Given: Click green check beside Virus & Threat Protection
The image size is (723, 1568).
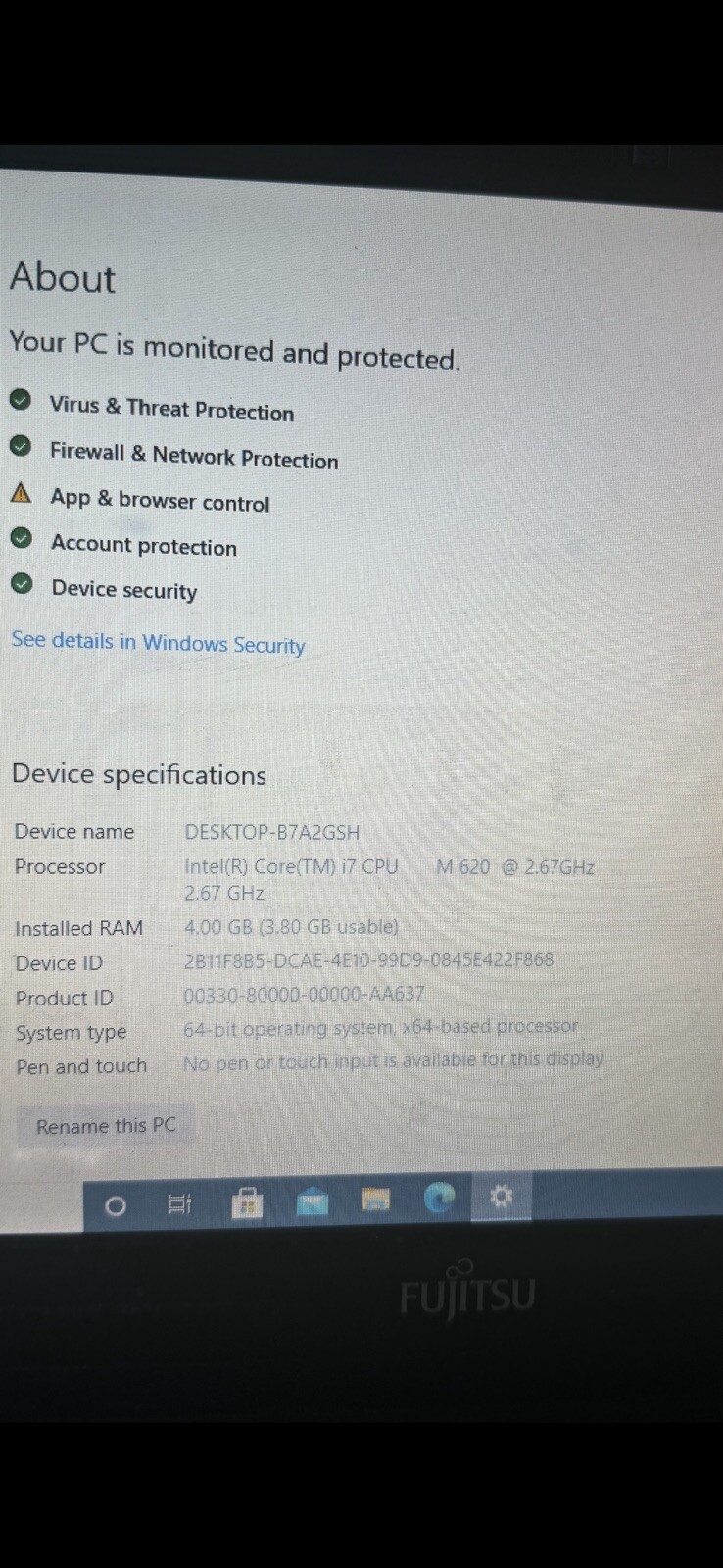Looking at the screenshot, I should 20,400.
